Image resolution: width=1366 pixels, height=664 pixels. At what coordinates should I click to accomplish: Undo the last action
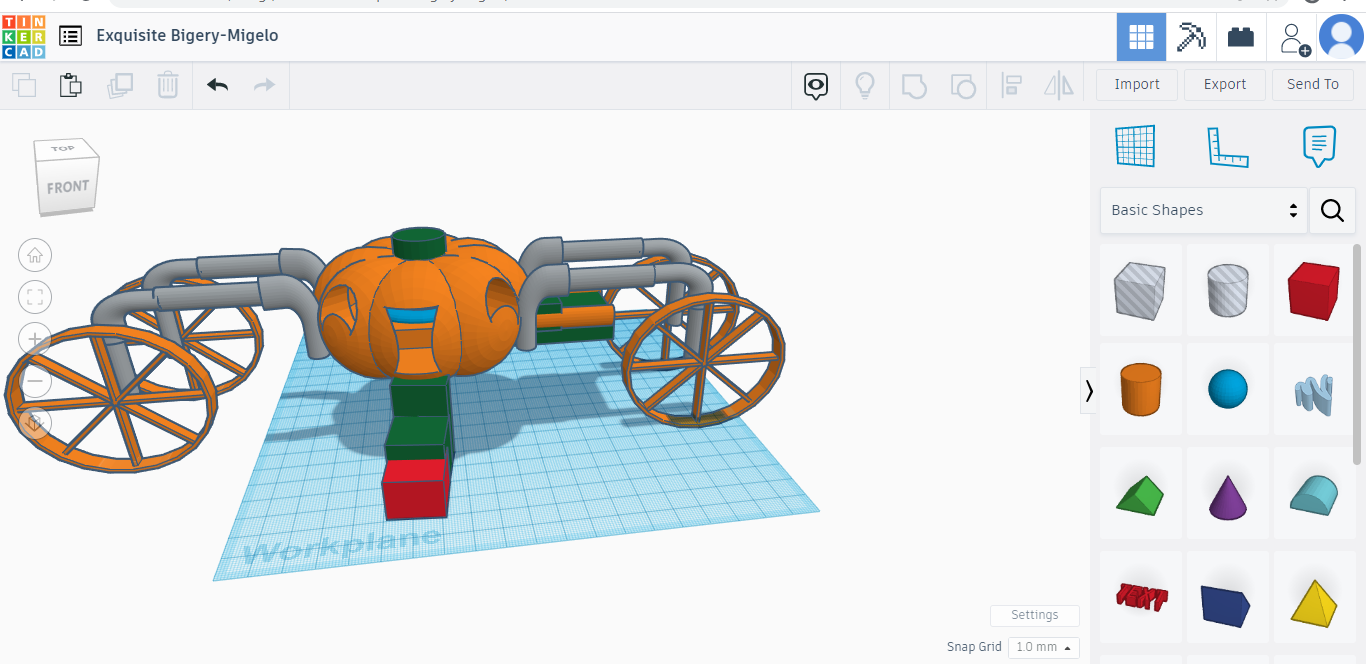[x=217, y=85]
